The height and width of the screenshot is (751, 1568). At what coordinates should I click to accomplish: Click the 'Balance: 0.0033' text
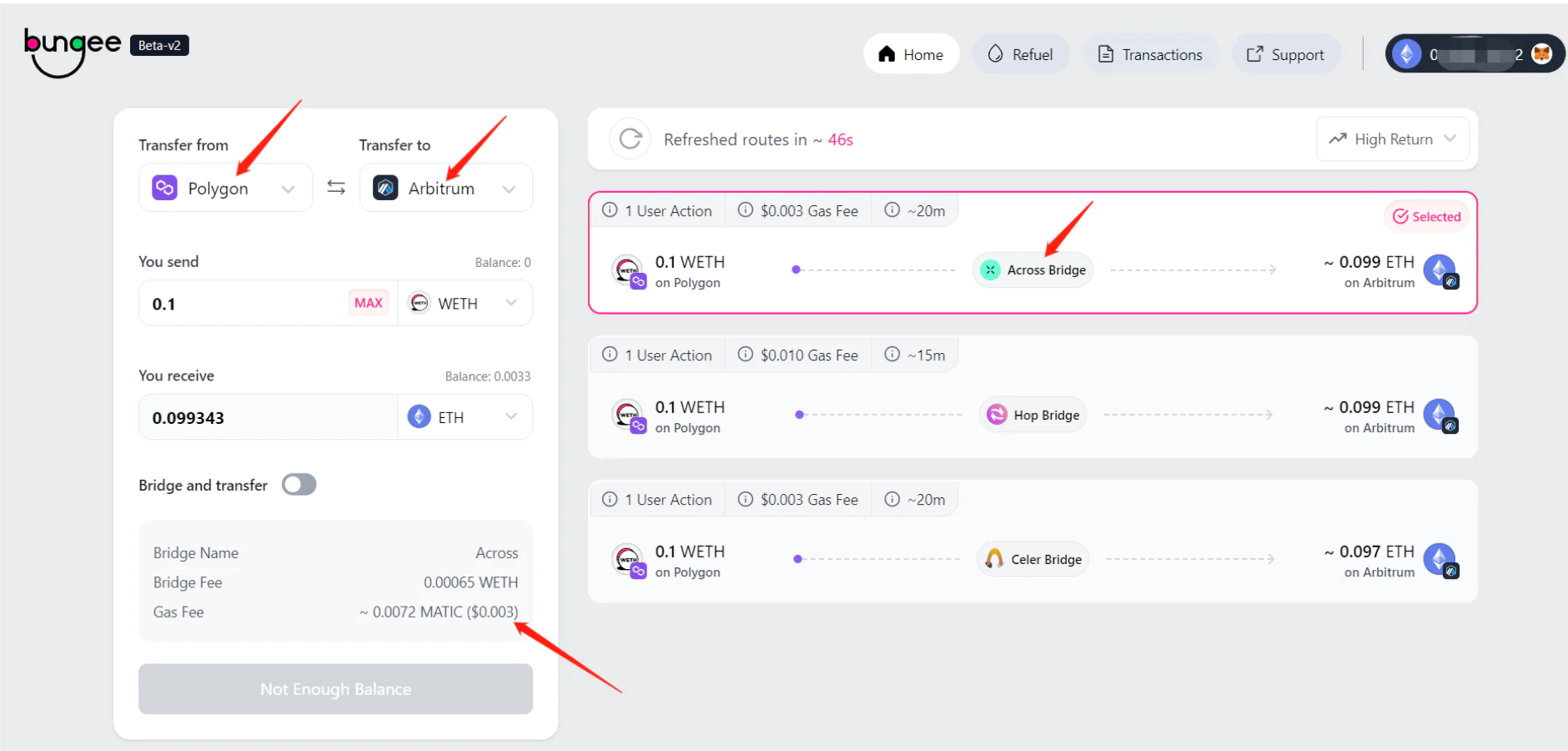coord(488,376)
